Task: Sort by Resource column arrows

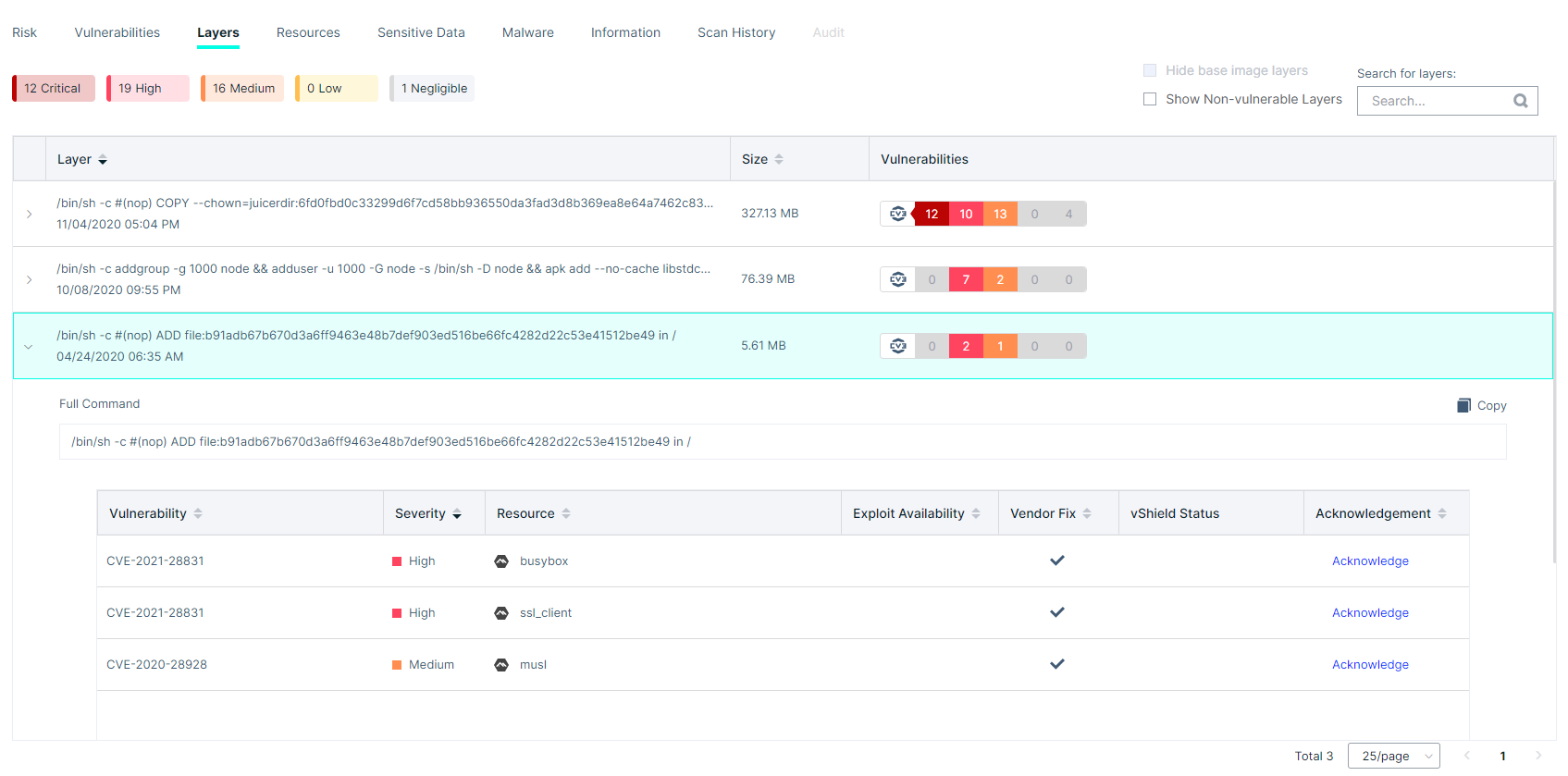Action: [x=566, y=513]
